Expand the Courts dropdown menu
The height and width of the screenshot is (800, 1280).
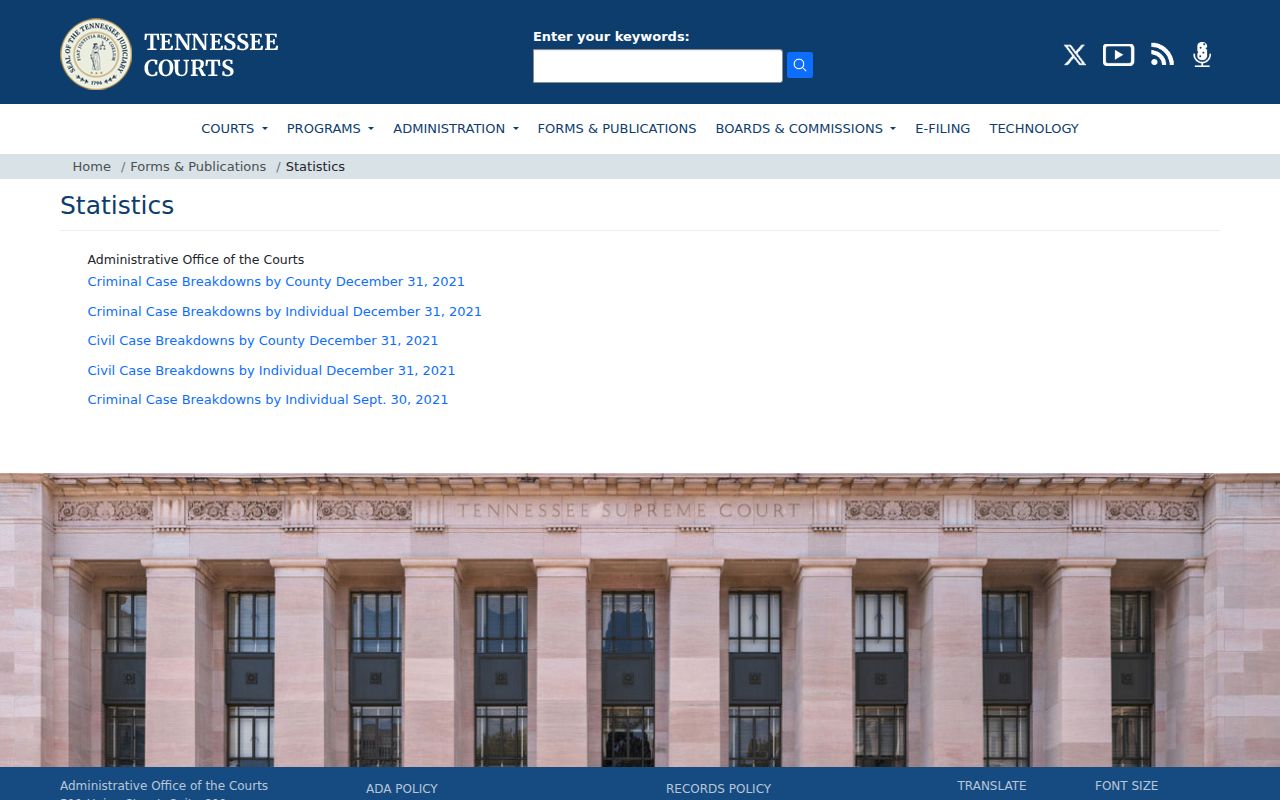234,128
